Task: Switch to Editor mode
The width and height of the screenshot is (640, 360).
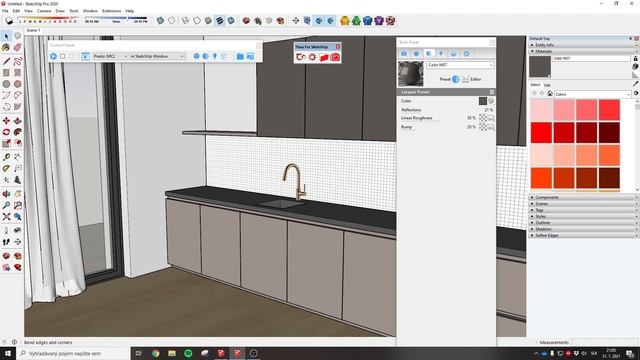Action: [466, 79]
